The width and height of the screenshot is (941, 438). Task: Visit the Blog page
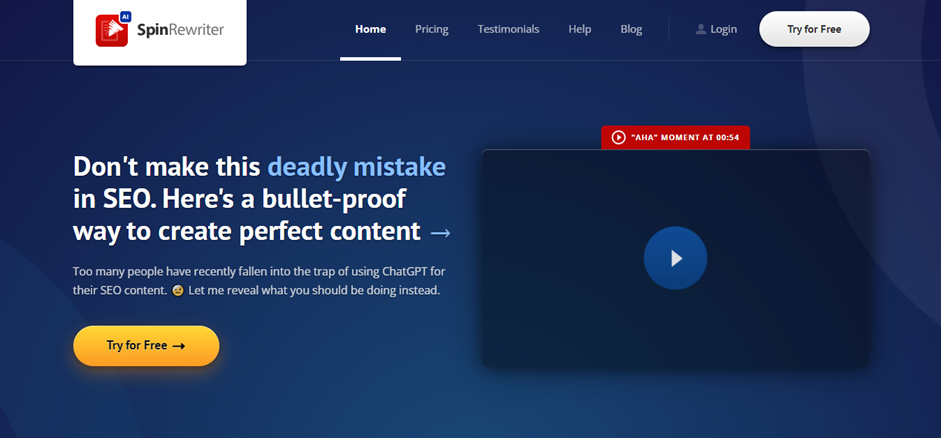pos(631,29)
